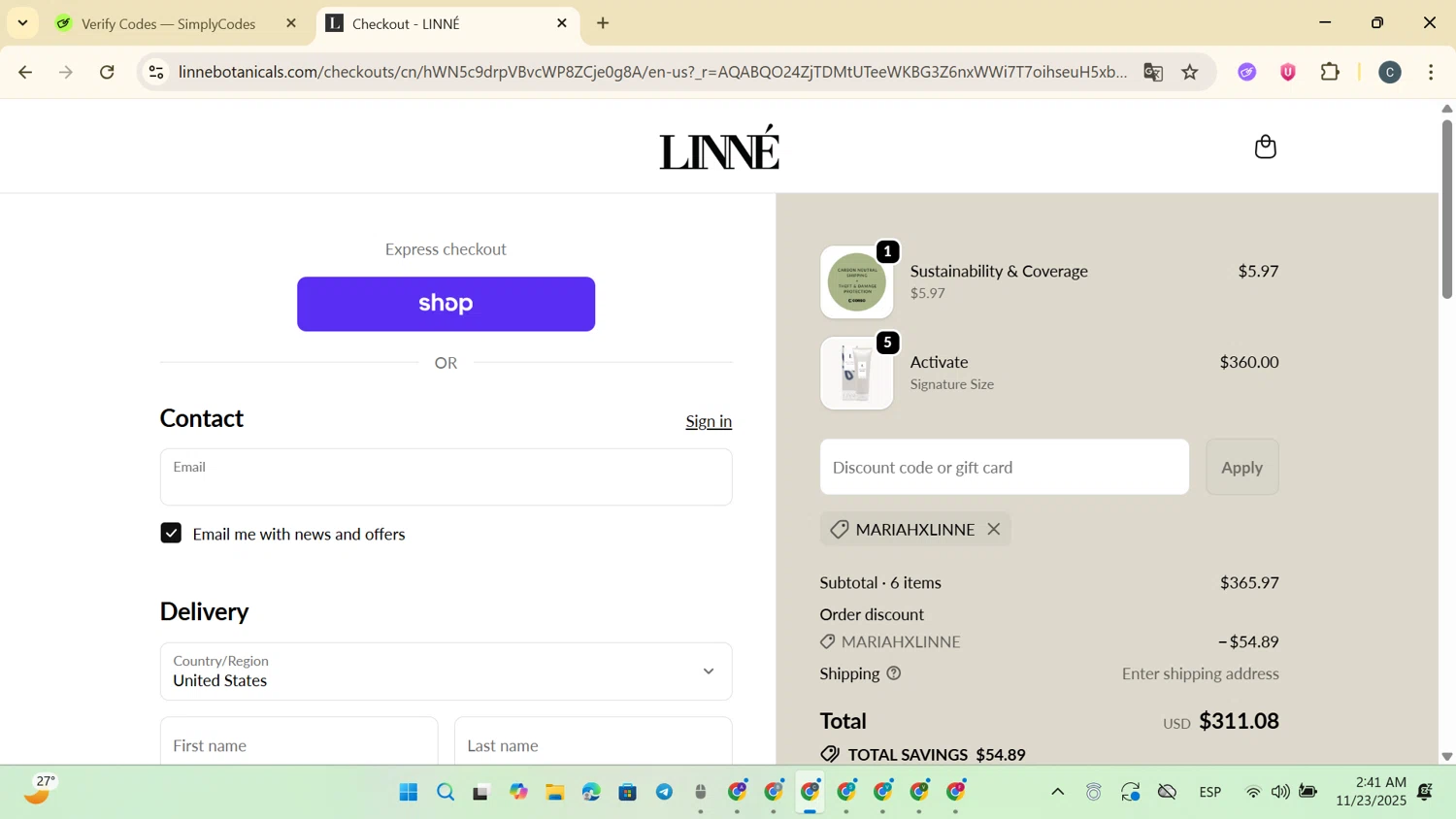View site information icon in address bar
Viewport: 1456px width, 819px height.
[x=156, y=72]
